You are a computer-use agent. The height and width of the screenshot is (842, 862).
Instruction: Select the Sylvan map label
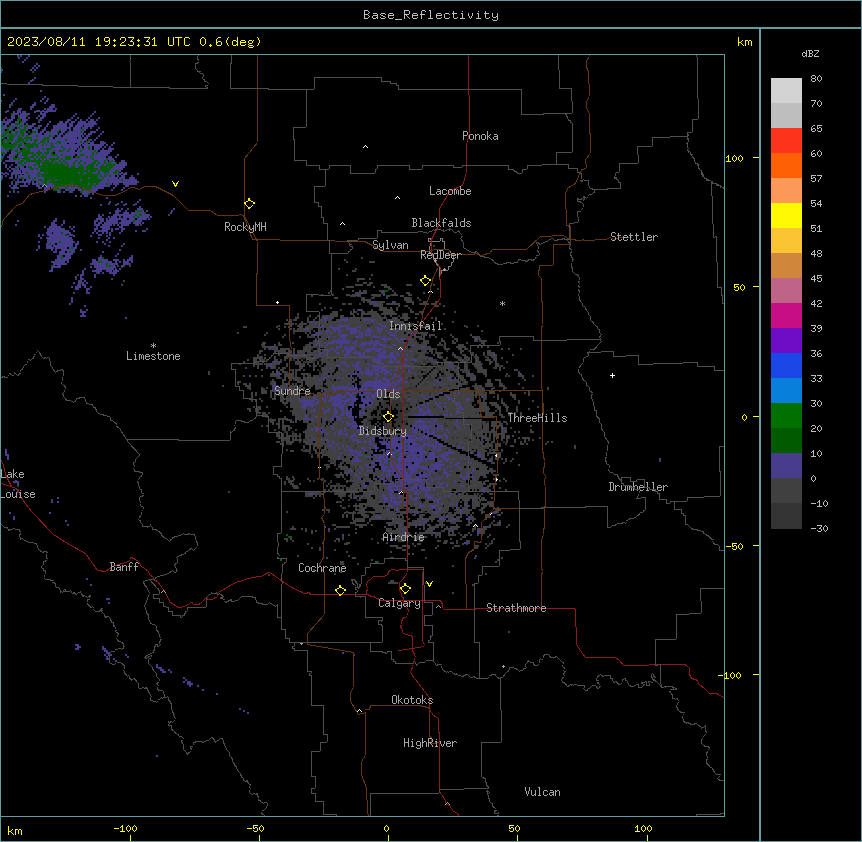390,245
